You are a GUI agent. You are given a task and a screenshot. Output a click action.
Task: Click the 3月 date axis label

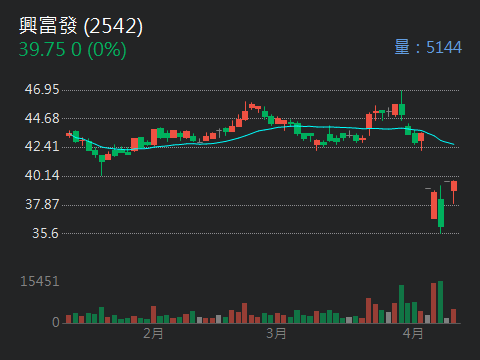[276, 333]
